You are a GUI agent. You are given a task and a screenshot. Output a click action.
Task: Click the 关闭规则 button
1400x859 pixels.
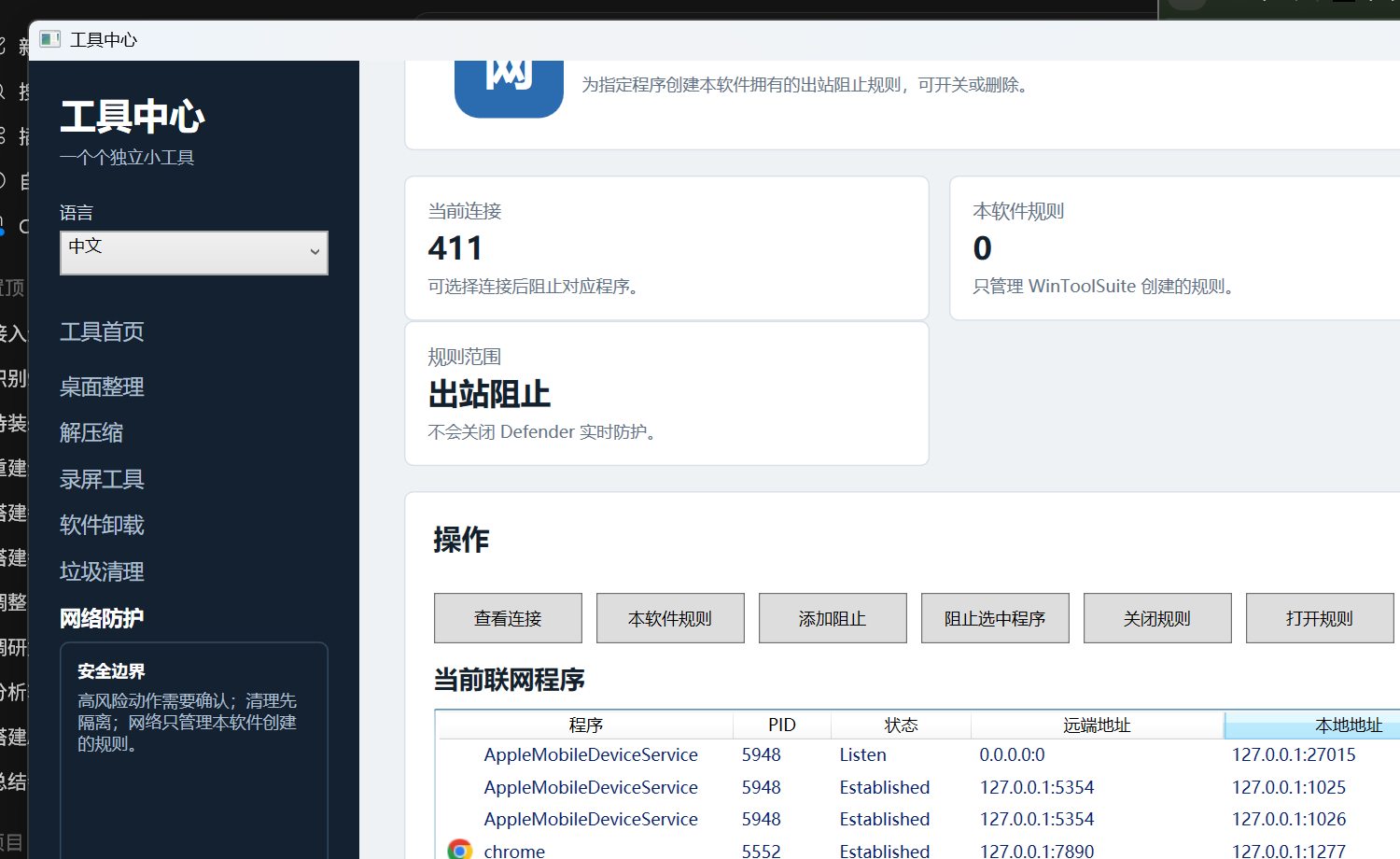click(x=1157, y=618)
